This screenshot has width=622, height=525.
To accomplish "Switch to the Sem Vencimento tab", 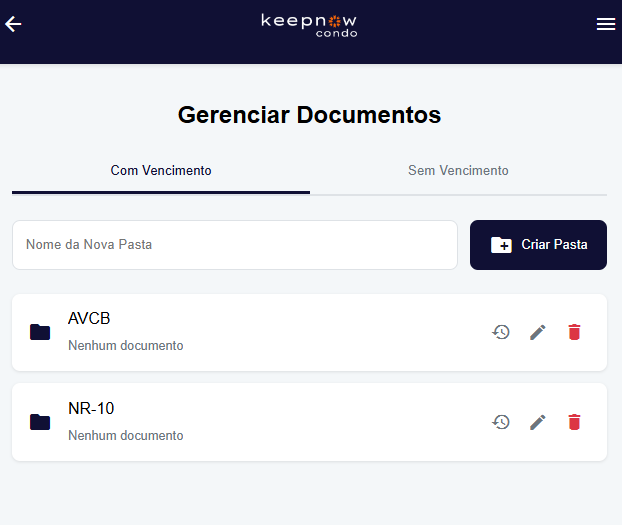I will tap(458, 171).
